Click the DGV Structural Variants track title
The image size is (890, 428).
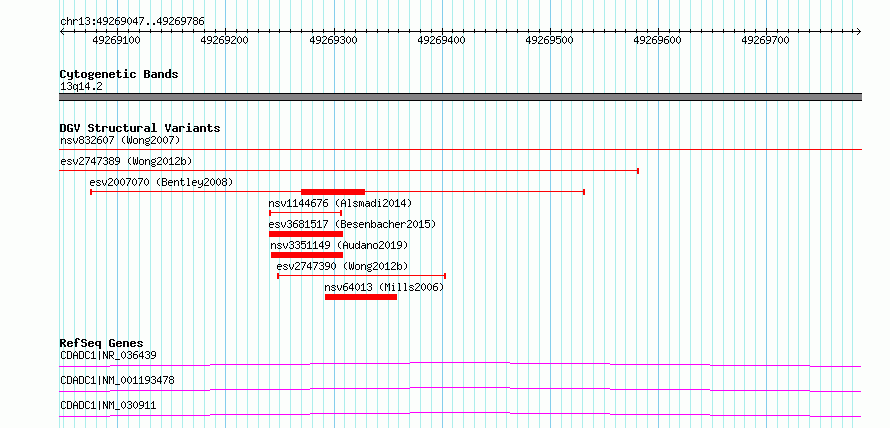[140, 128]
